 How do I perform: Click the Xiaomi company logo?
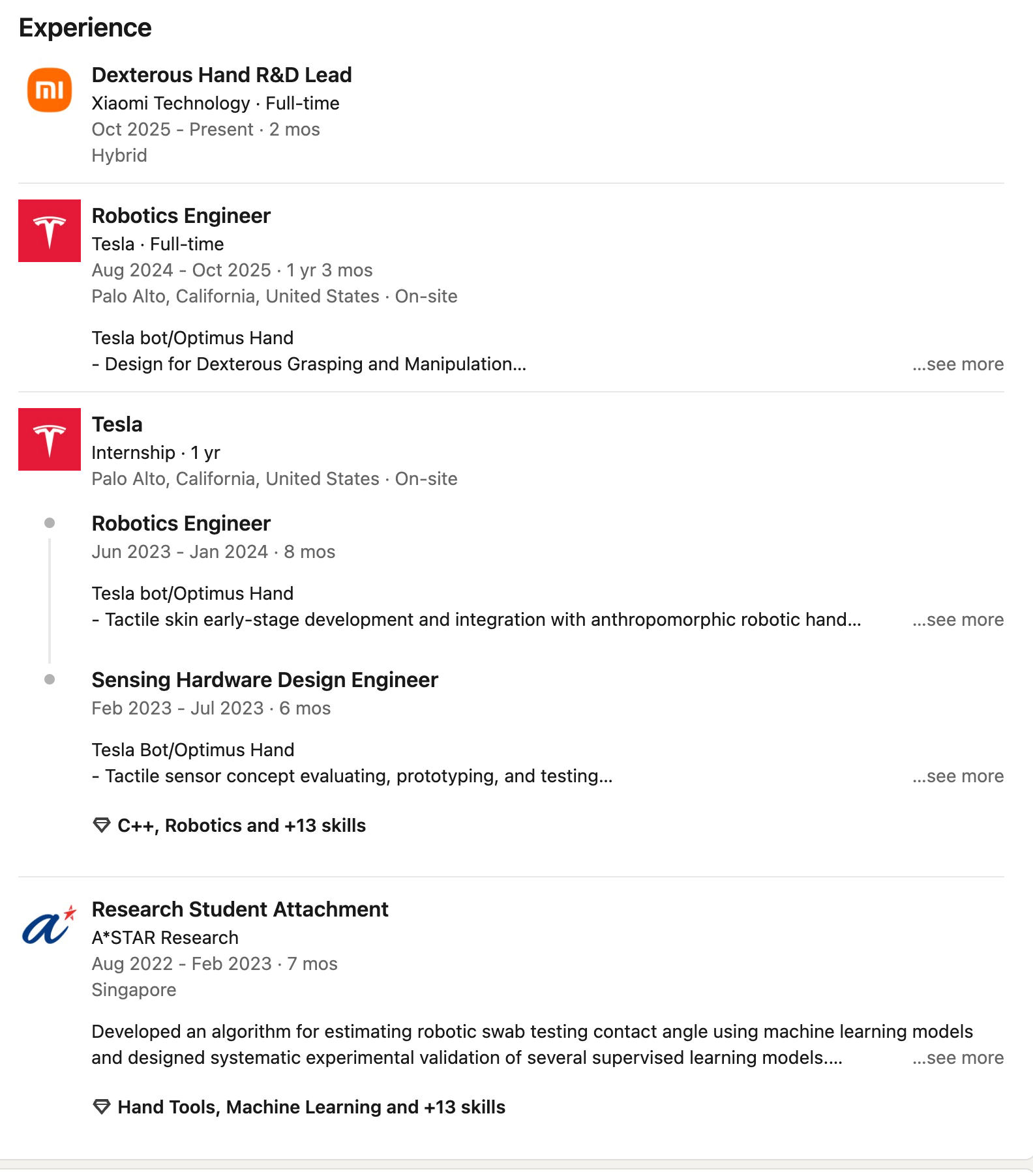(x=50, y=90)
